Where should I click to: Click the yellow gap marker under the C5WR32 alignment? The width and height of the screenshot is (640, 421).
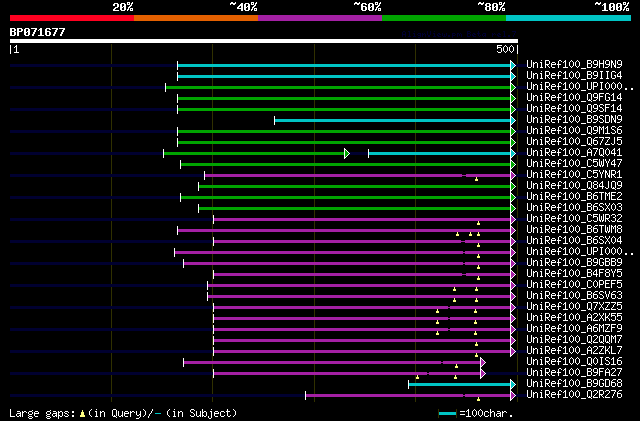(478, 223)
